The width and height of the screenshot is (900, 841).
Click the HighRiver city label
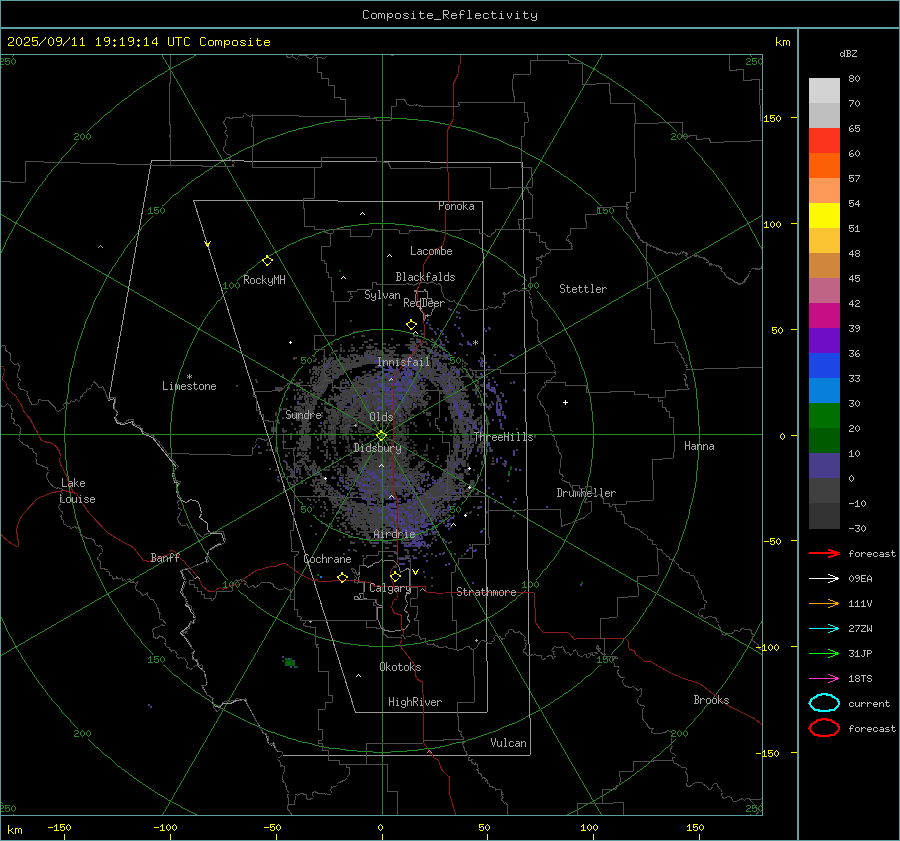point(415,702)
